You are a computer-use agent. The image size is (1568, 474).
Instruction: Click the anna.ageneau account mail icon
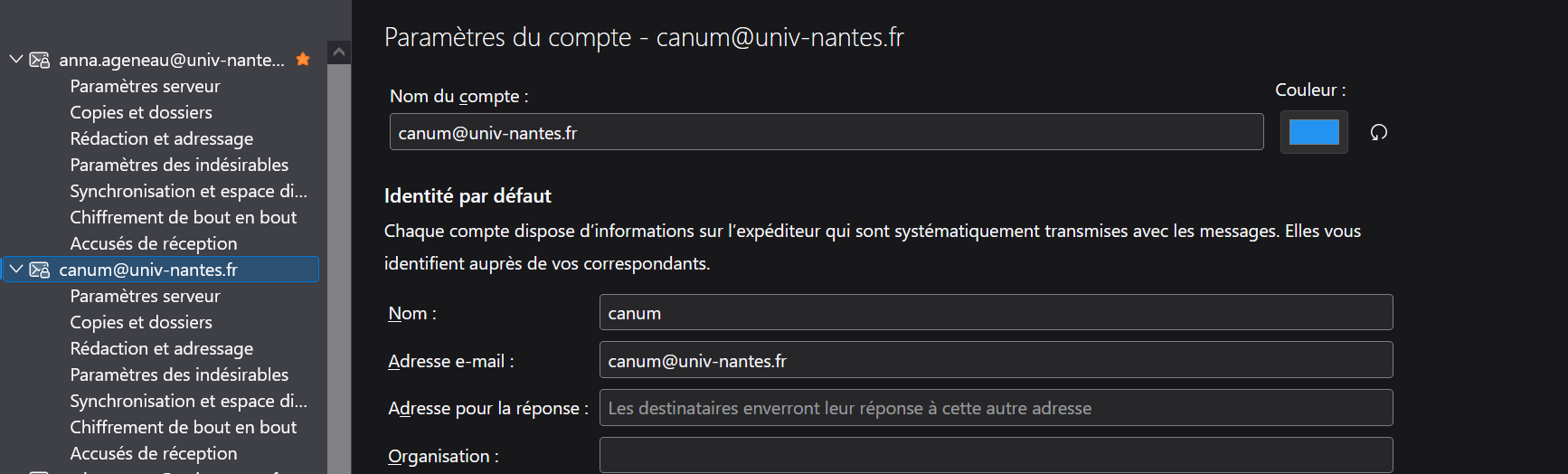[40, 61]
